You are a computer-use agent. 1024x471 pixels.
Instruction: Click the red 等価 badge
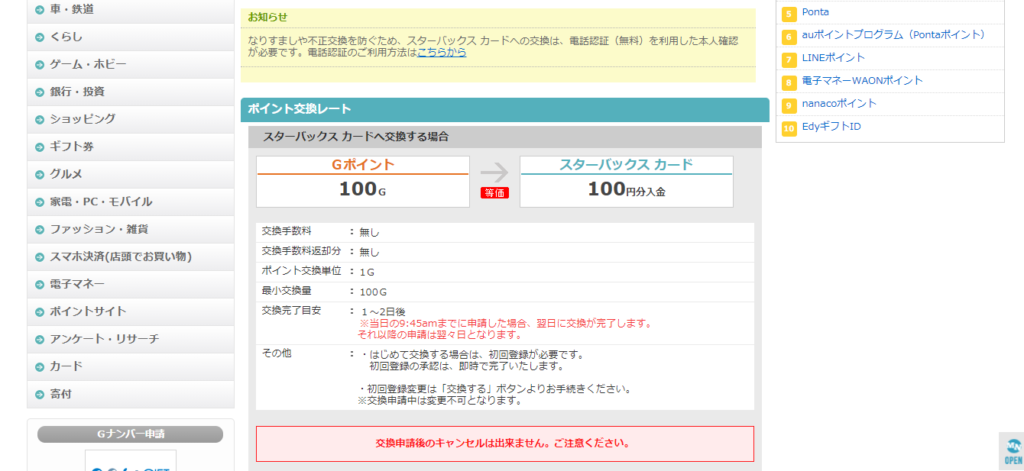point(494,193)
